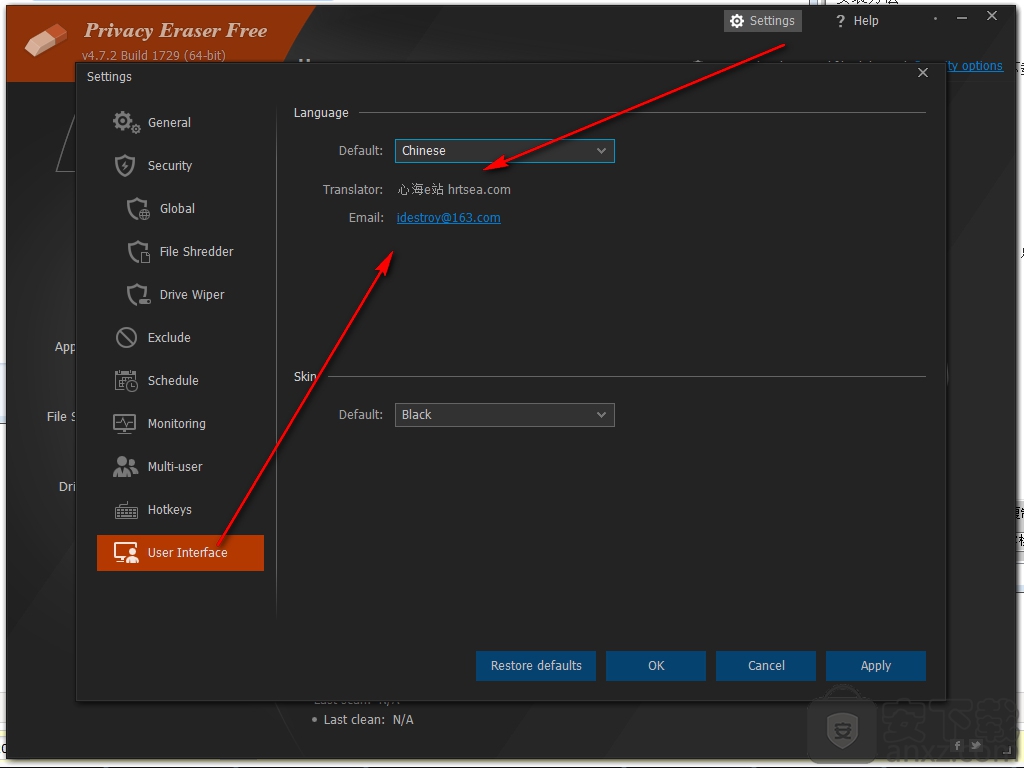
Task: Open the Language default dropdown showing Chinese
Action: (x=504, y=151)
